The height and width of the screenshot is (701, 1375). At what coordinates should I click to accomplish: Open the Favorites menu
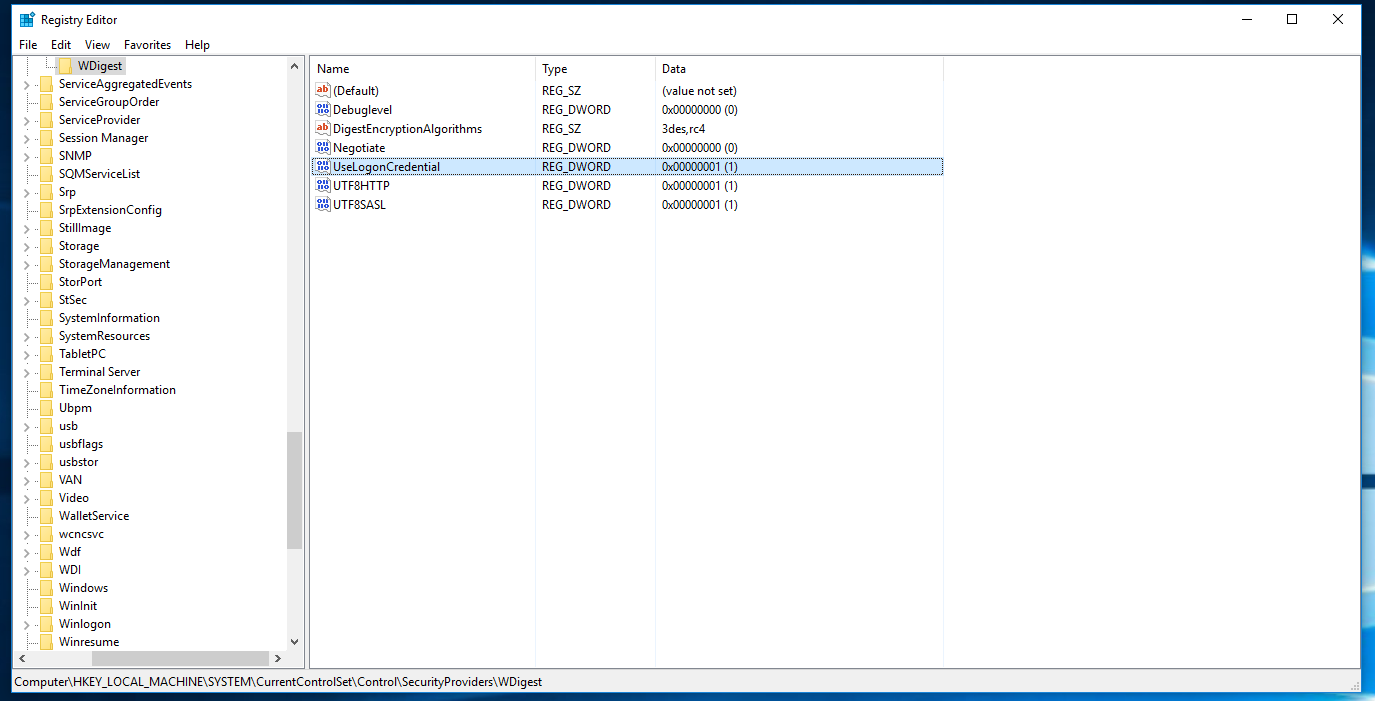point(147,45)
